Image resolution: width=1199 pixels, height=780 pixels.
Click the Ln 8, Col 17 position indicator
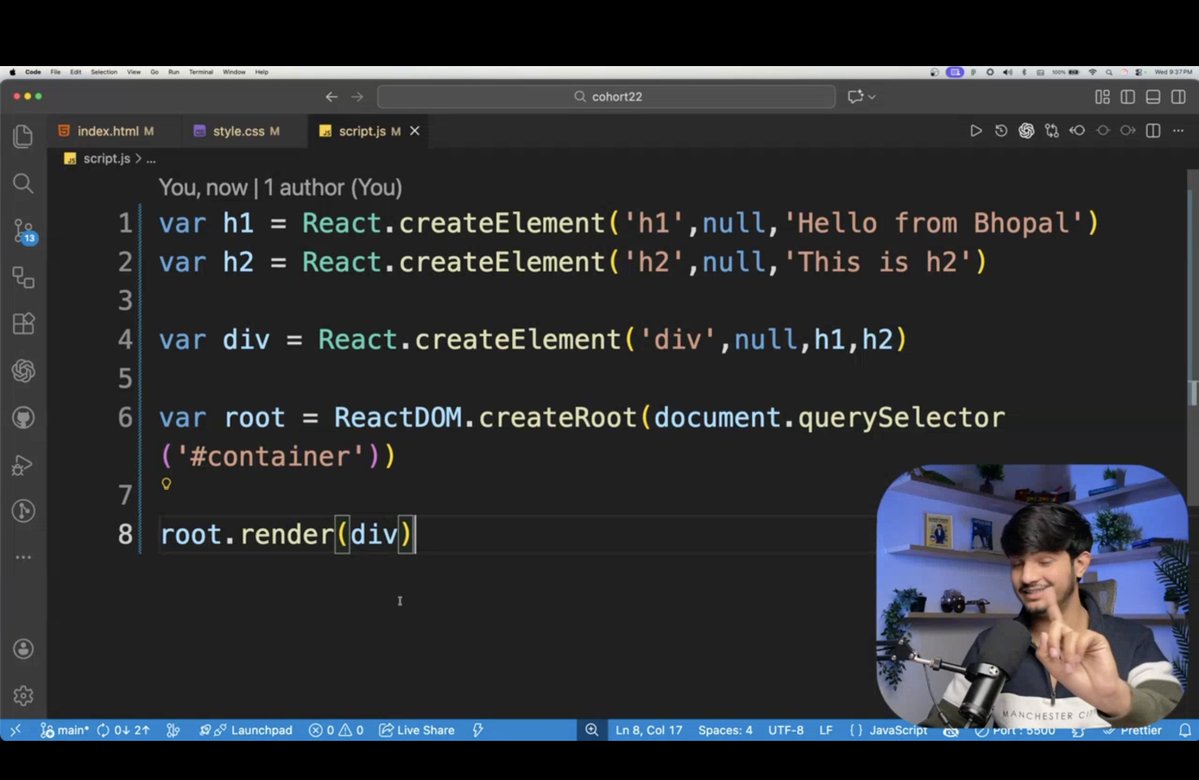(648, 730)
